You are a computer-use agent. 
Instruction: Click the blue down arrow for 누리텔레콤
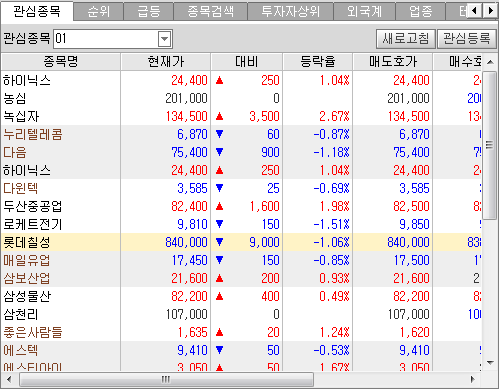point(219,134)
